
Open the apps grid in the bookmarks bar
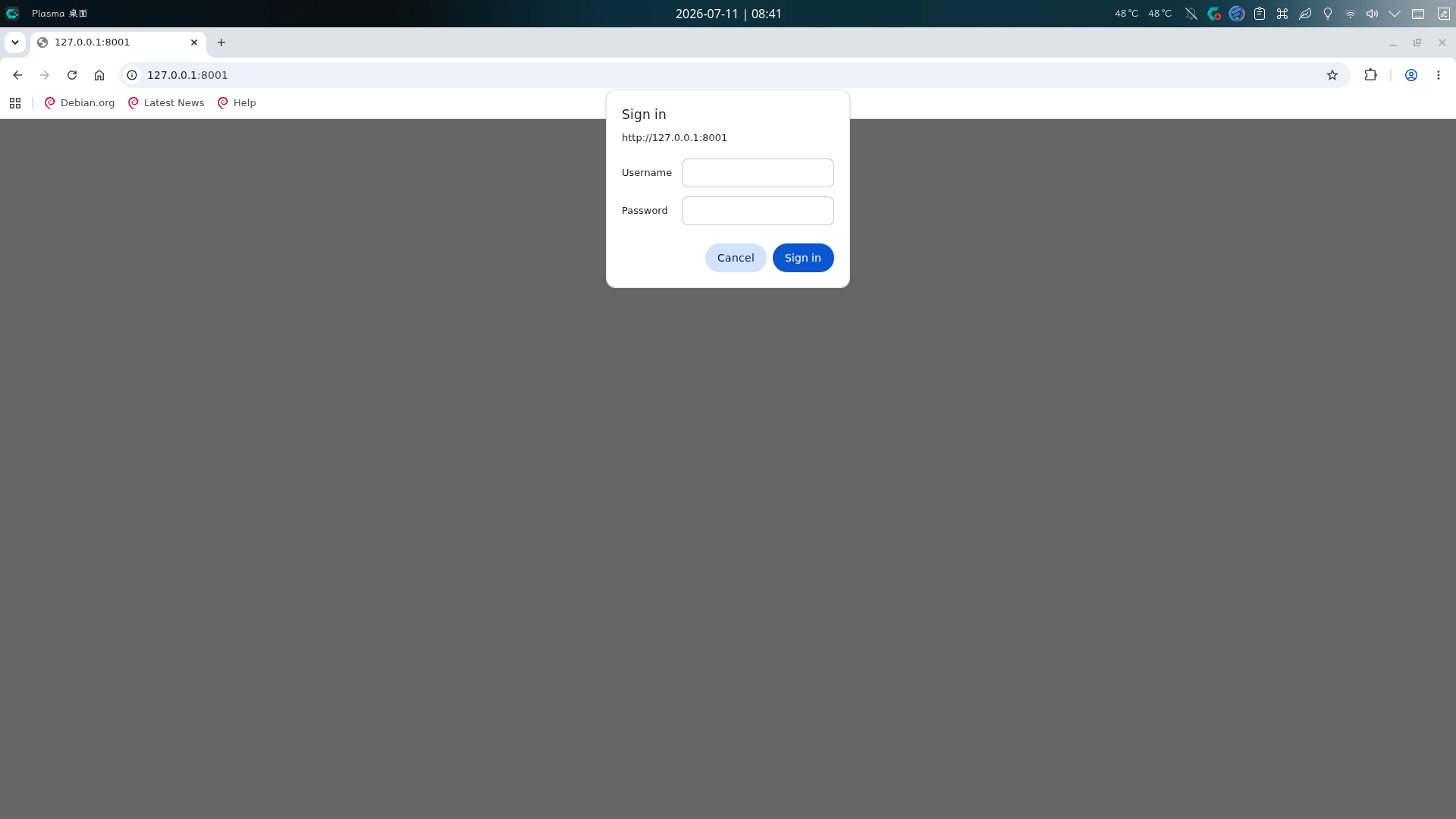point(15,103)
